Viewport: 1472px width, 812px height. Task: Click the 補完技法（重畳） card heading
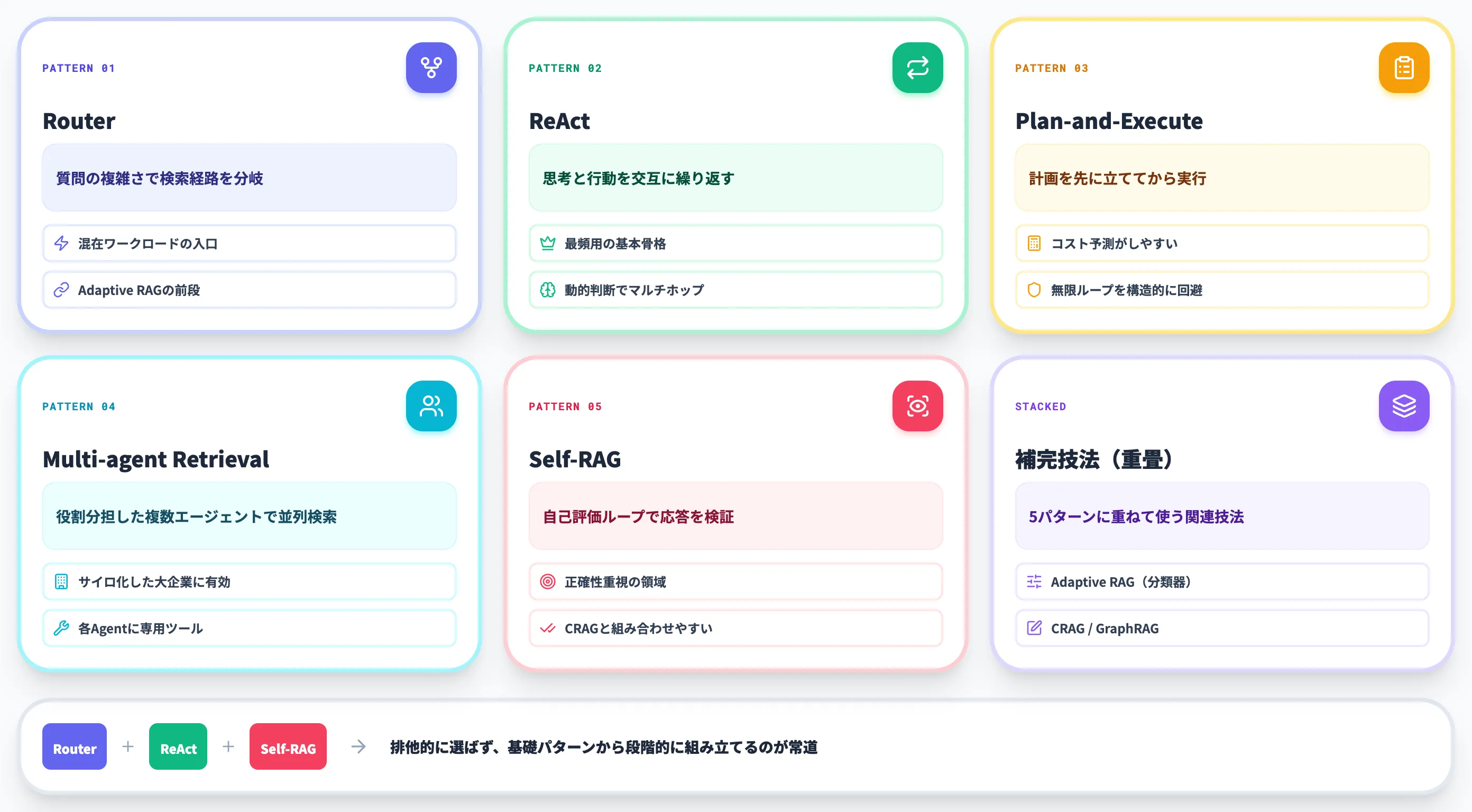1094,459
